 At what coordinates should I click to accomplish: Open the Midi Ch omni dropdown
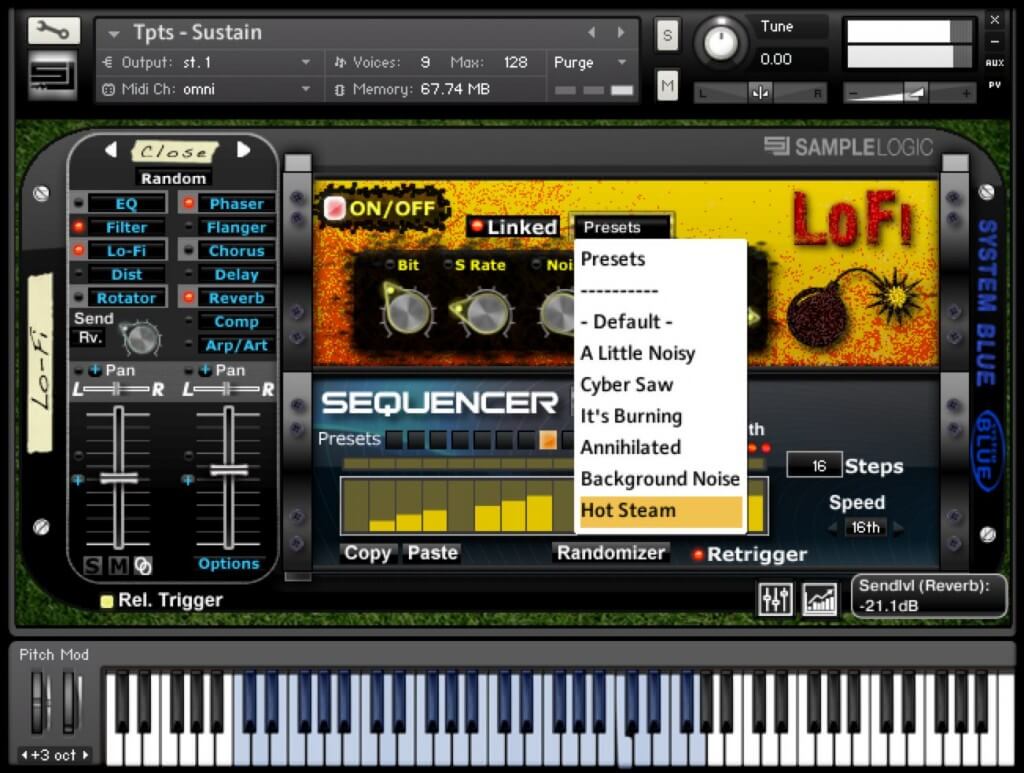point(305,89)
